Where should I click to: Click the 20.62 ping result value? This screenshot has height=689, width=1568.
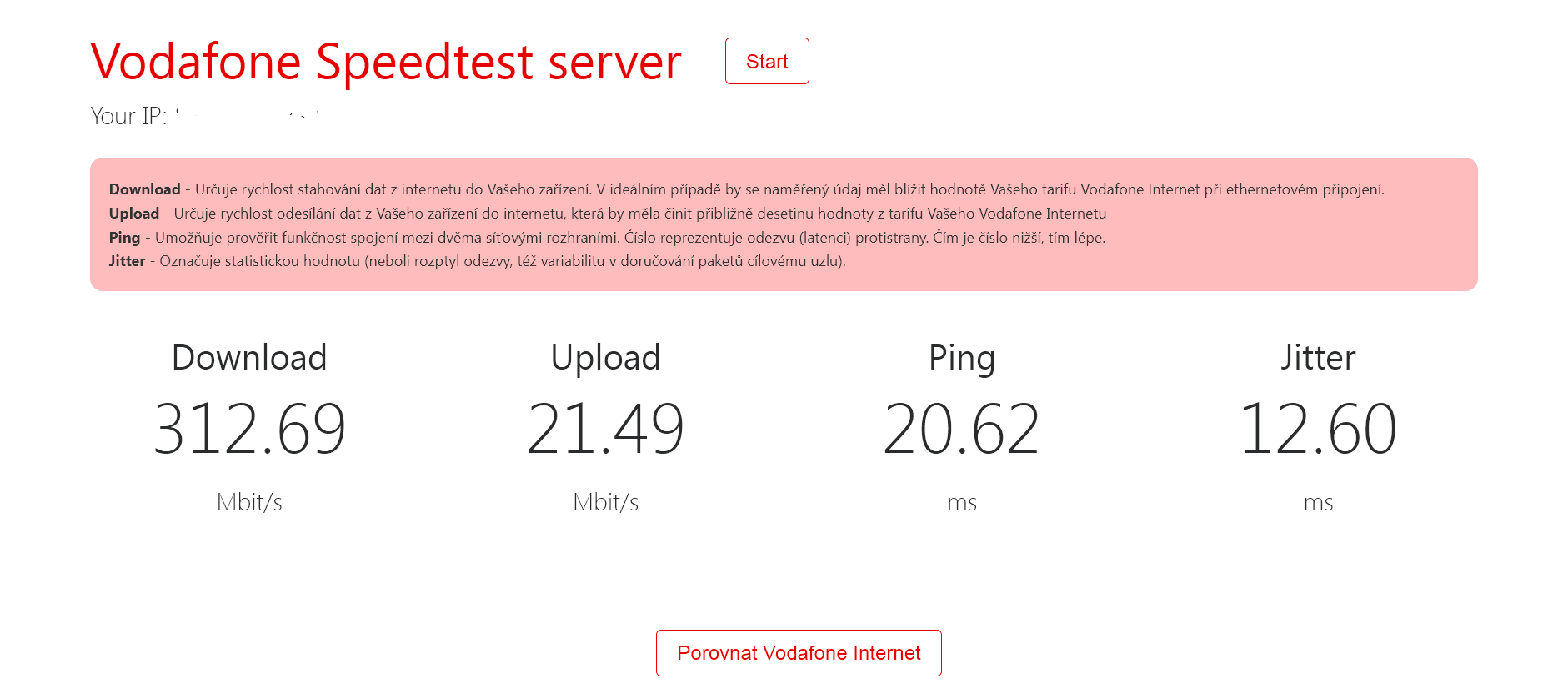(962, 429)
